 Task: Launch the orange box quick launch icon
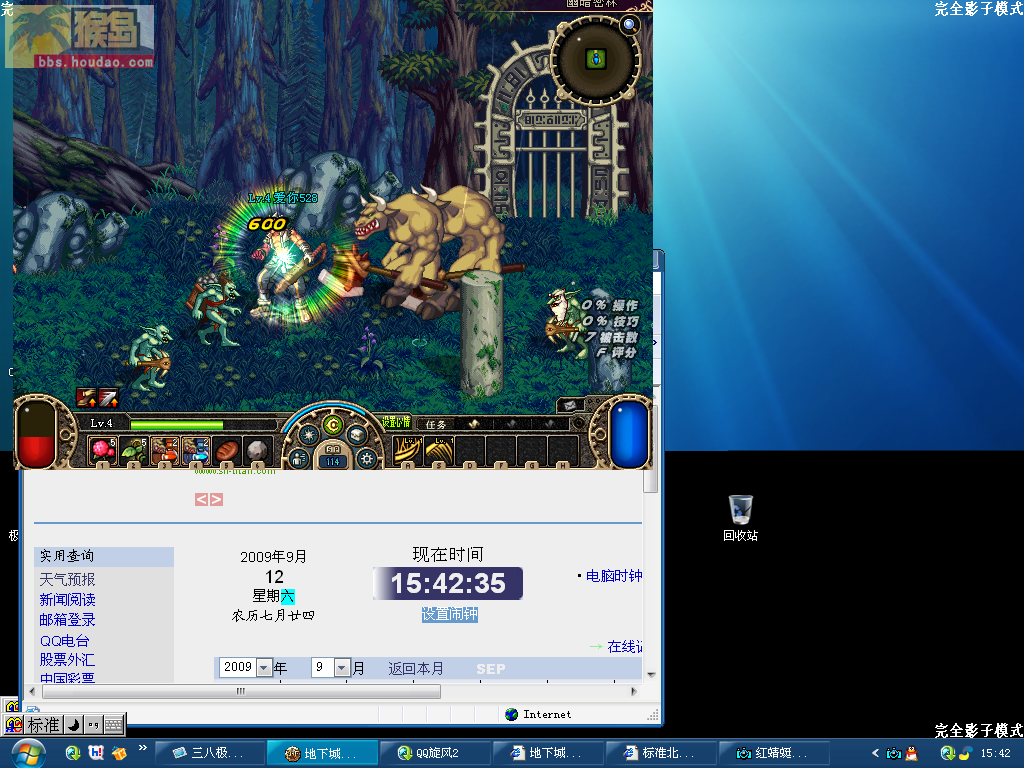(x=119, y=753)
